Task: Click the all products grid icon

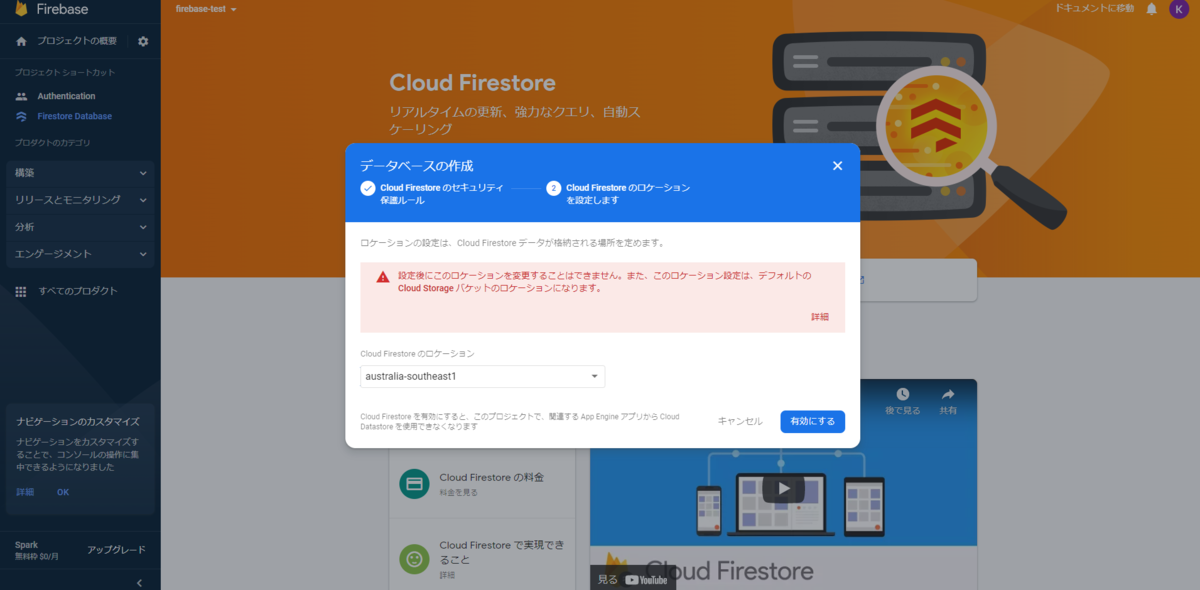Action: [x=21, y=291]
